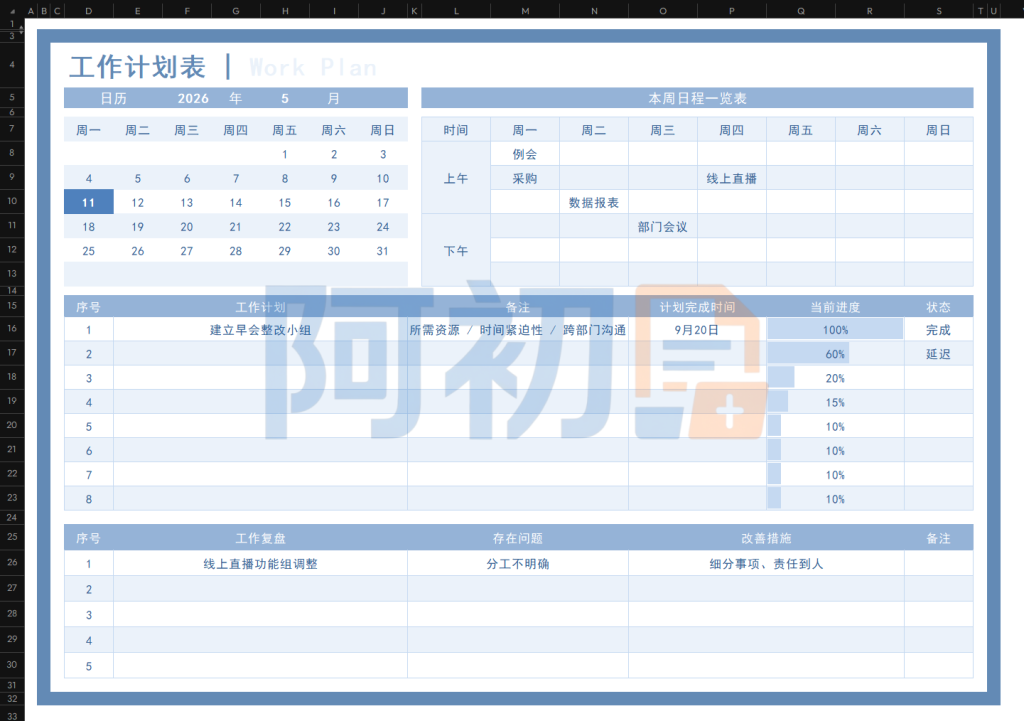Select the 周日 header in weekly schedule
Screen dimensions: 1024x721
pos(938,130)
